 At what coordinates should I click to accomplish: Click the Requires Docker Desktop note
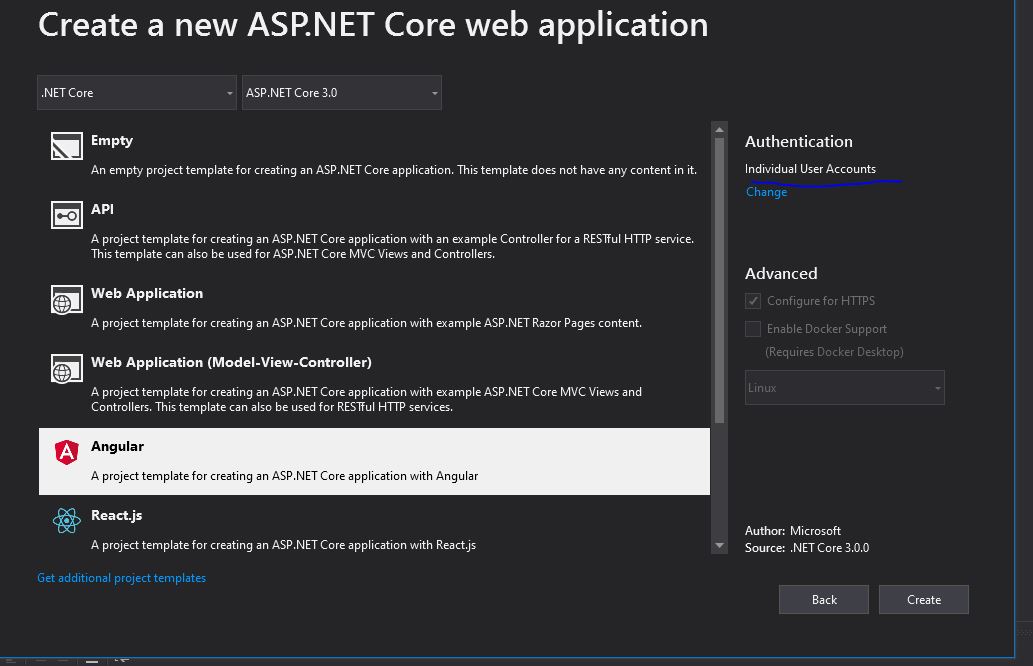(834, 352)
